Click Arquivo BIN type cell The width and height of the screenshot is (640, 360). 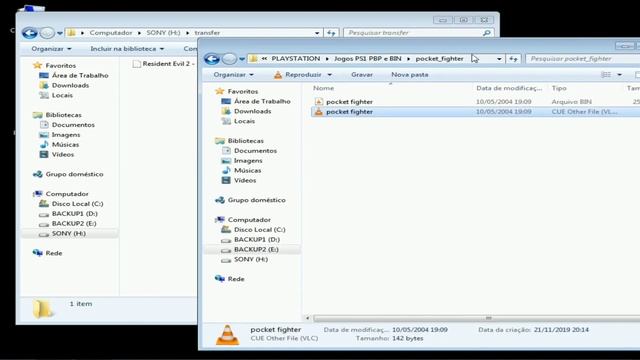[x=571, y=102]
